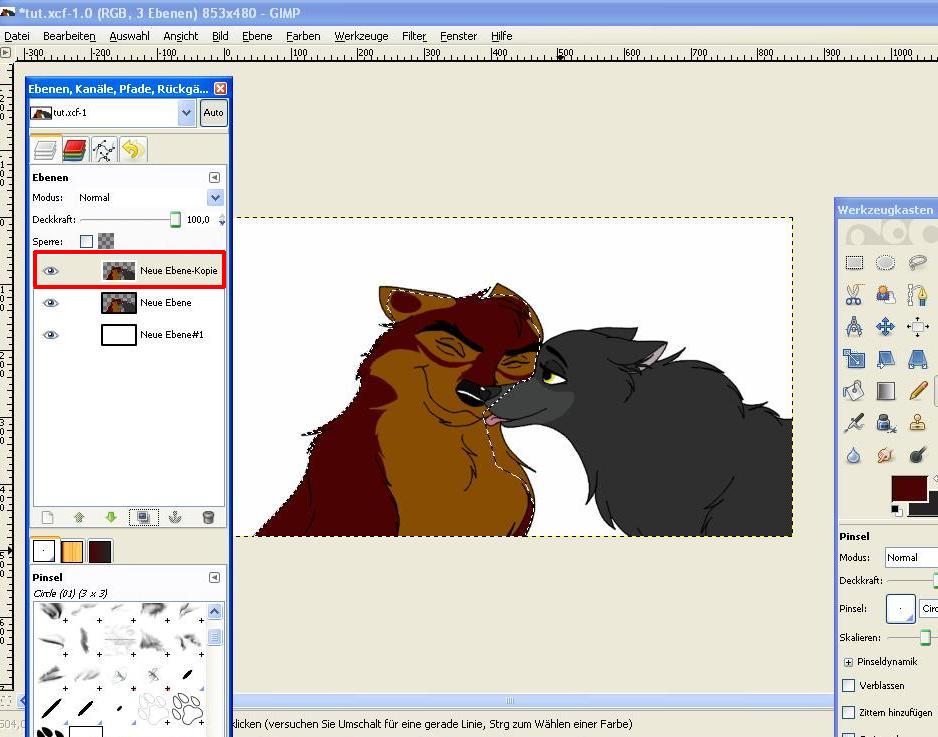Select the Ellipse Select tool

click(x=885, y=263)
